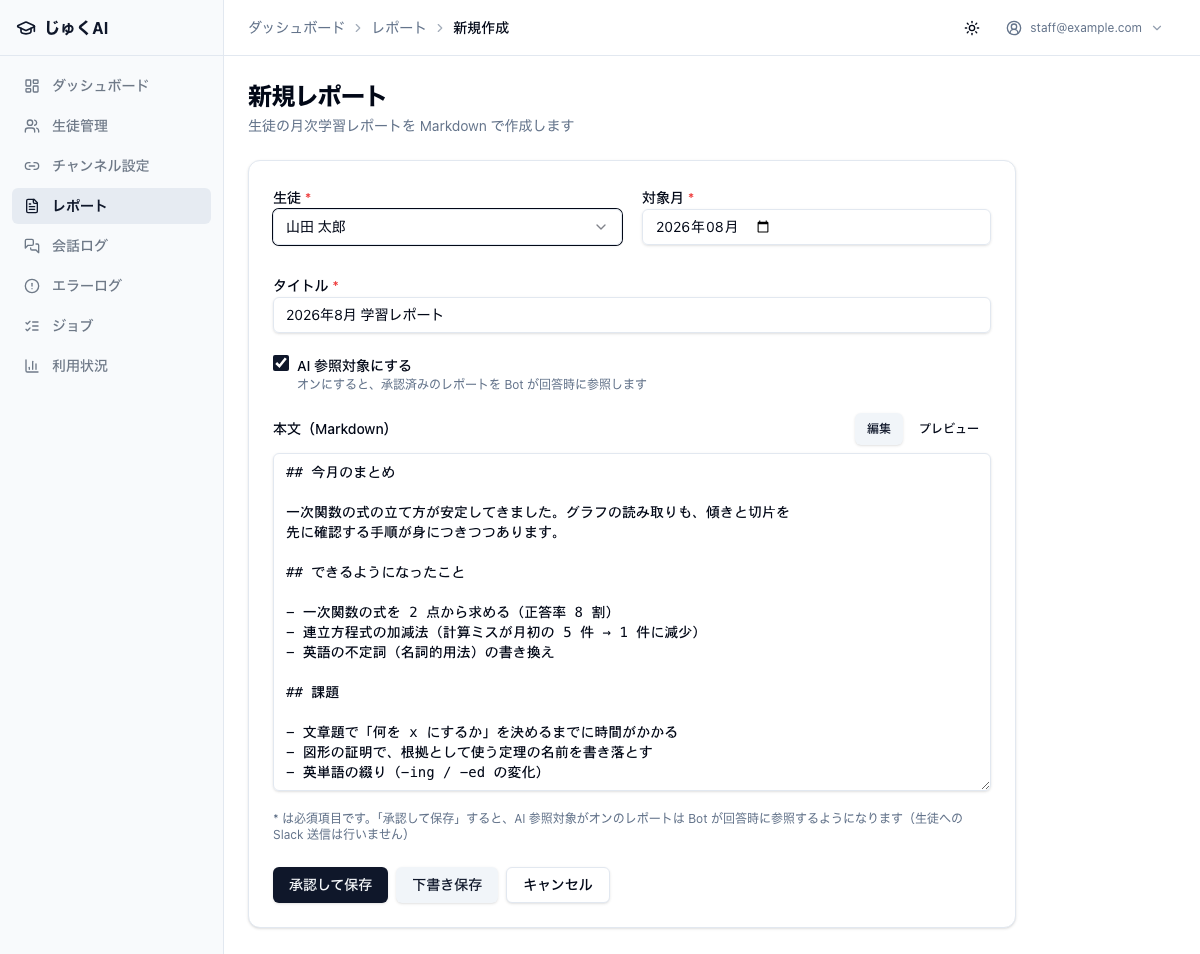This screenshot has width=1200, height=954.
Task: Click the 新規レポート page heading
Action: 317,96
